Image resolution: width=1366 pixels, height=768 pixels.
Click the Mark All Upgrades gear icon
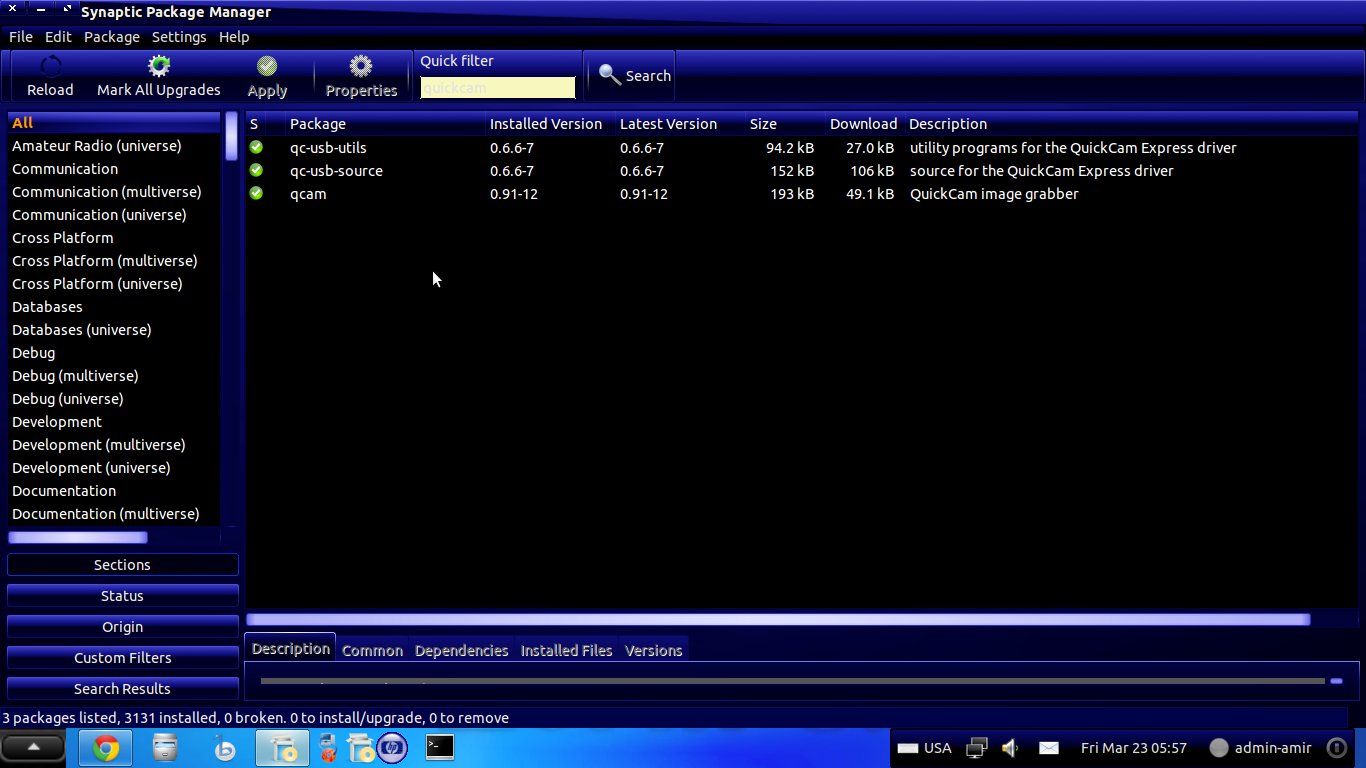click(x=158, y=66)
